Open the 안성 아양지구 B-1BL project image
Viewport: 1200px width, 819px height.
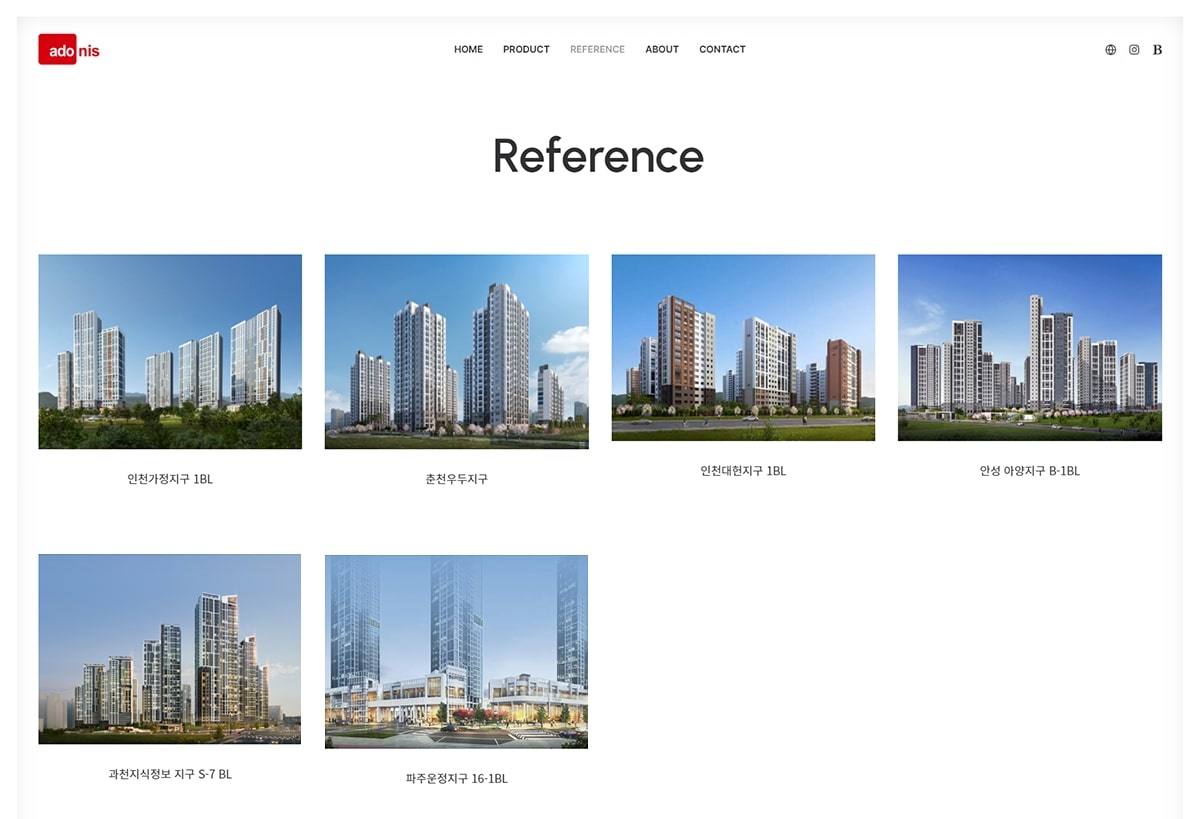pyautogui.click(x=1030, y=347)
